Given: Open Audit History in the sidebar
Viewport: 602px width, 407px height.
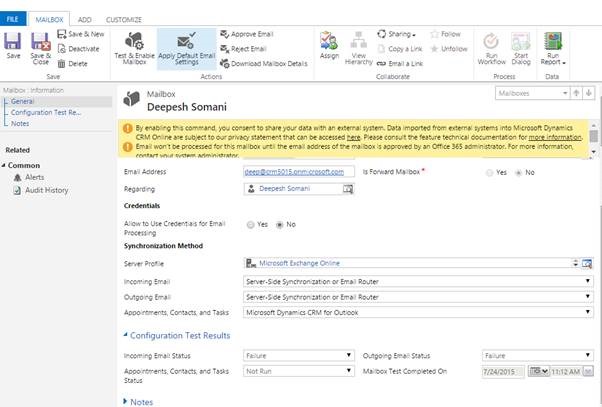Looking at the screenshot, I should pos(46,190).
